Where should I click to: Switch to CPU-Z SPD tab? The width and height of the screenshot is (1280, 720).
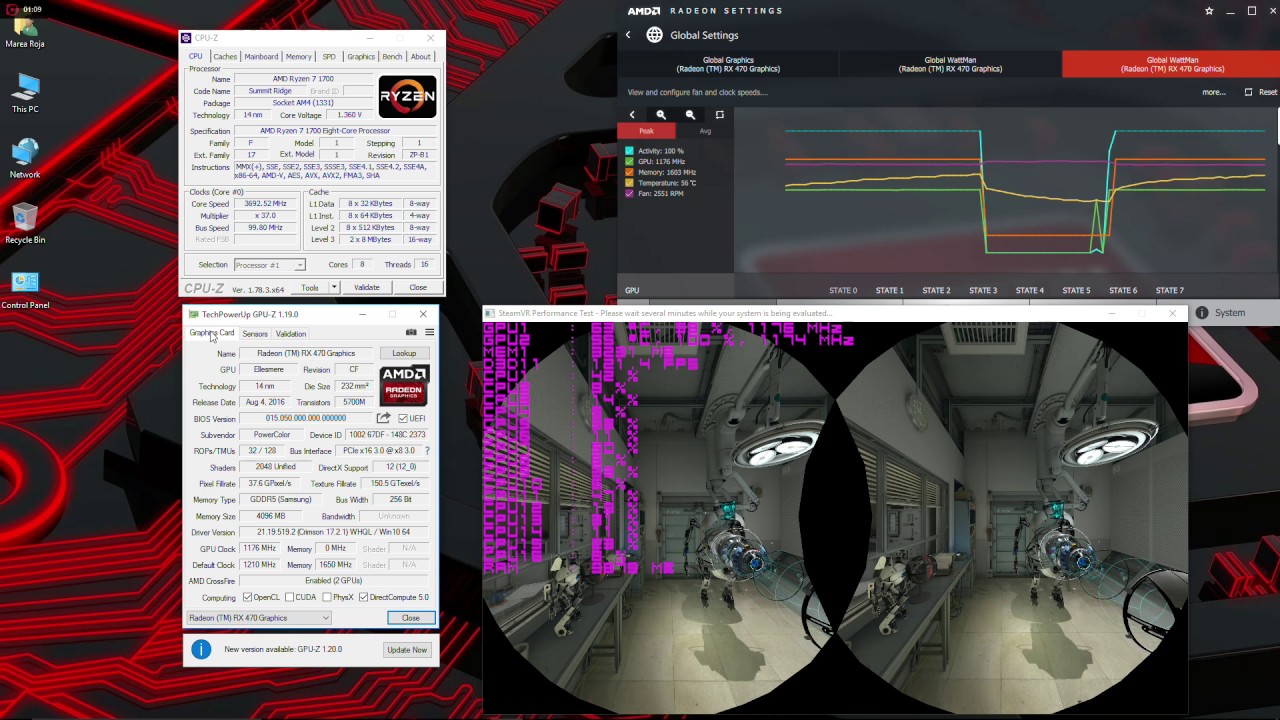(x=329, y=57)
